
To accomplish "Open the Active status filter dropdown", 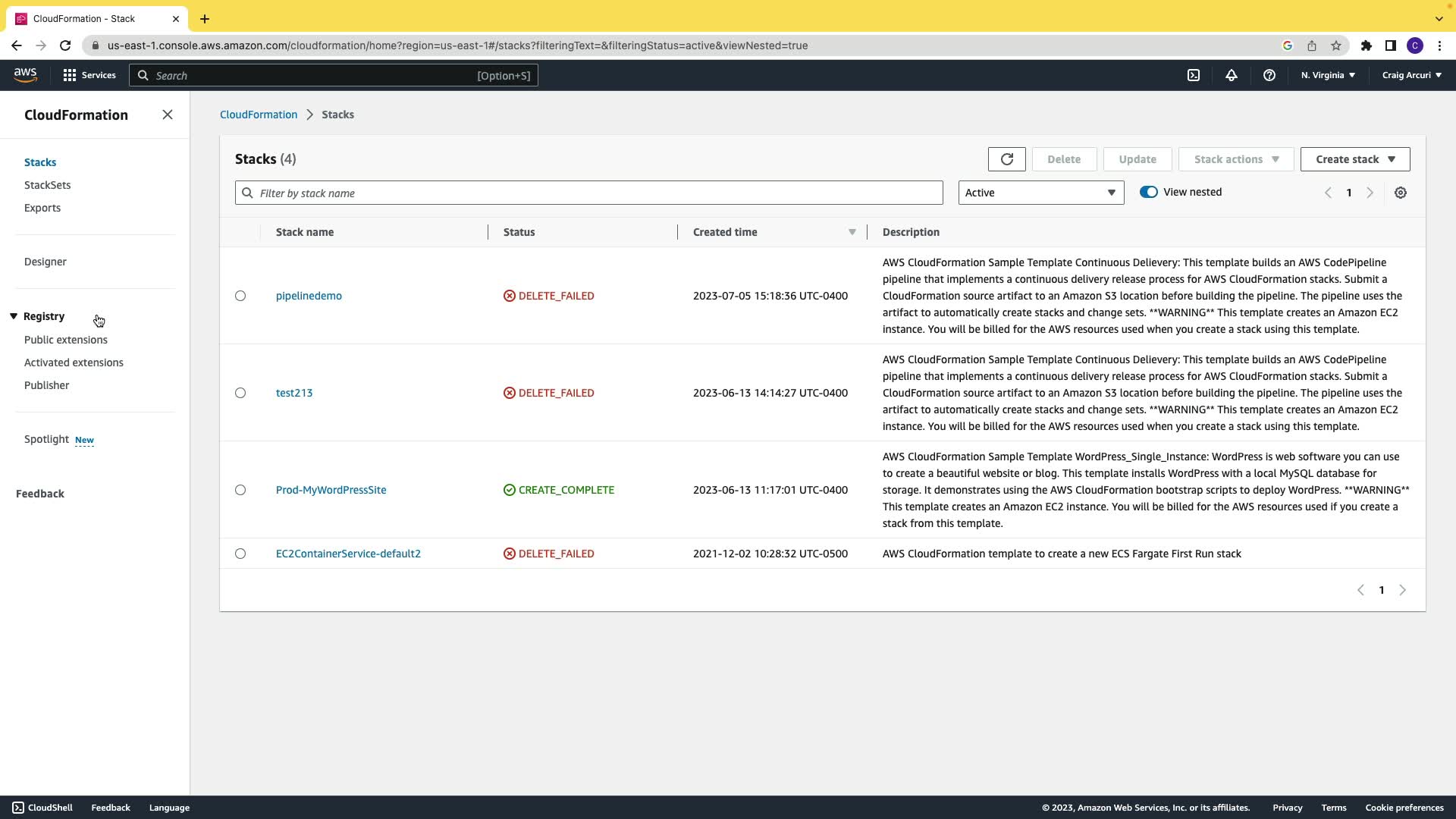I will pos(1040,193).
